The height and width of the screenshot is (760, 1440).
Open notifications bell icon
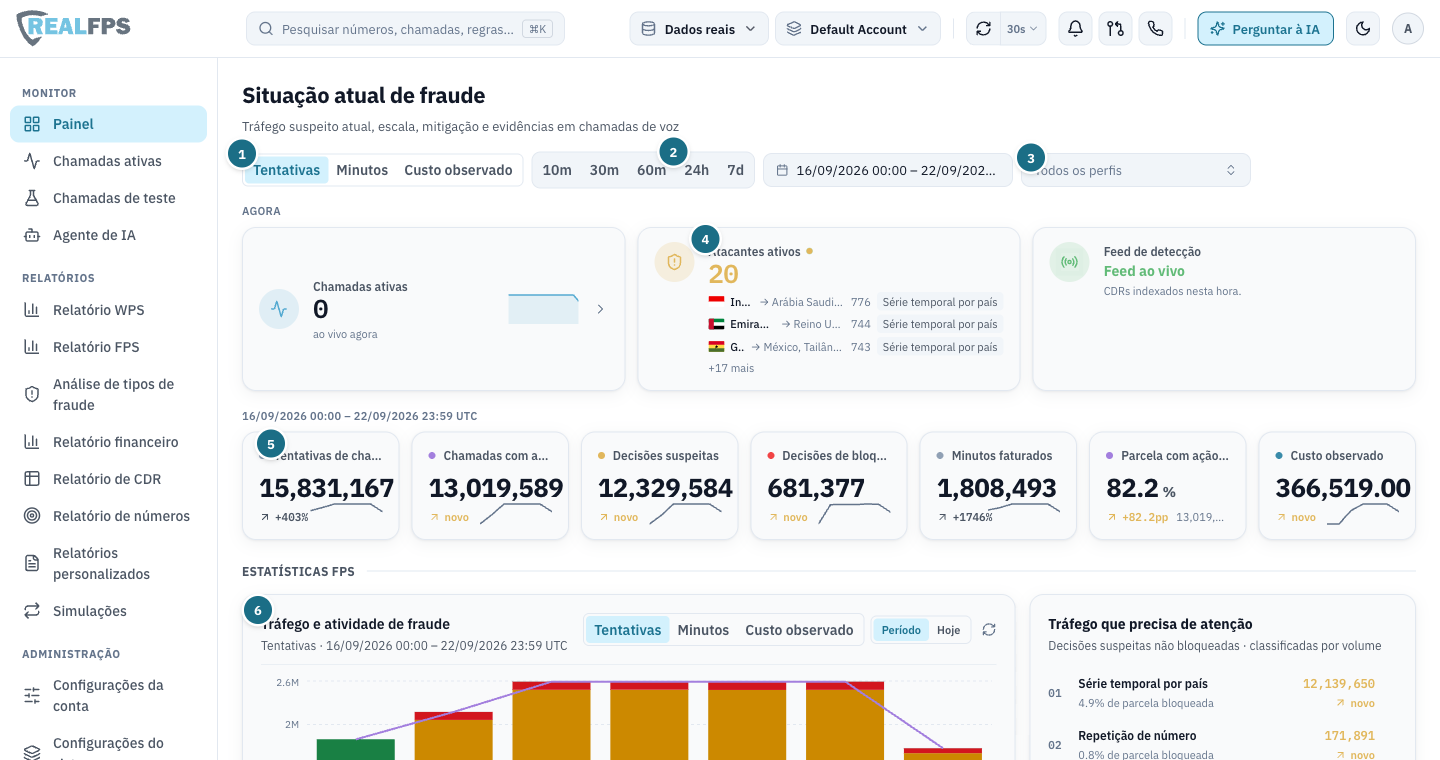coord(1075,29)
